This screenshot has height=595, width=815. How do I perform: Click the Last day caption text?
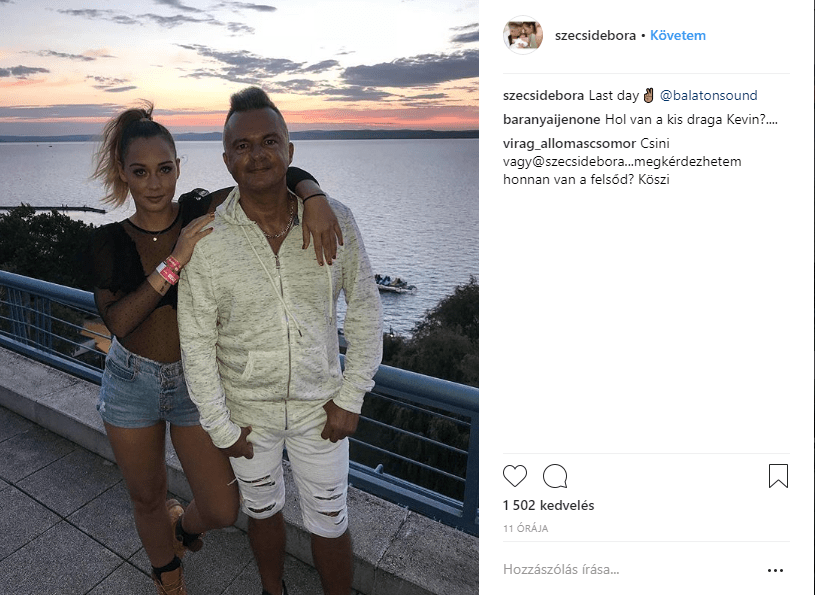(x=613, y=96)
